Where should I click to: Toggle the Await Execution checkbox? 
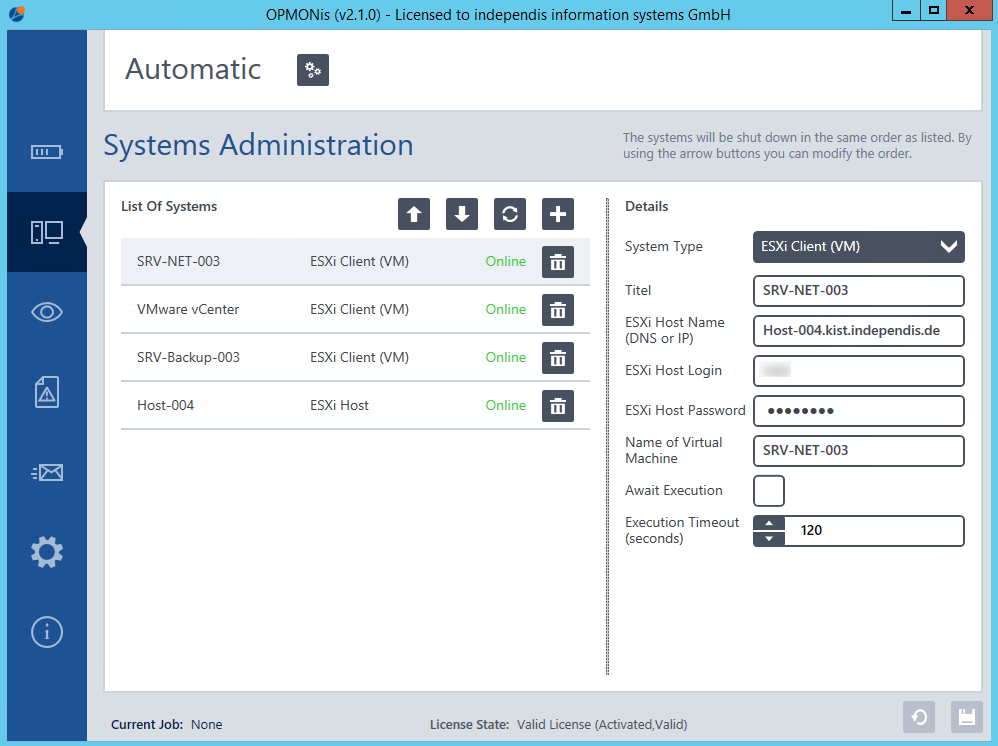[x=769, y=491]
